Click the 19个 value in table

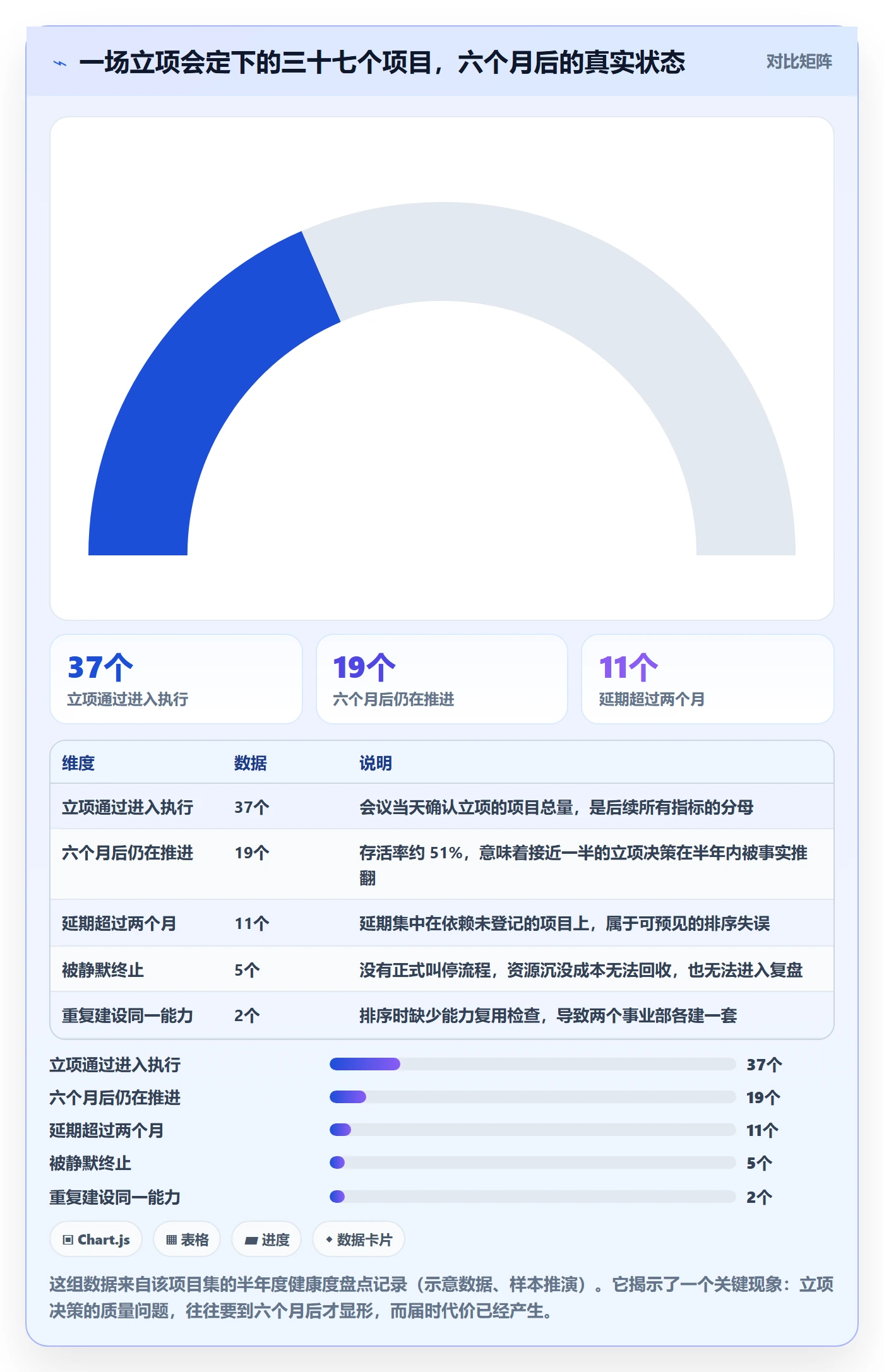252,853
